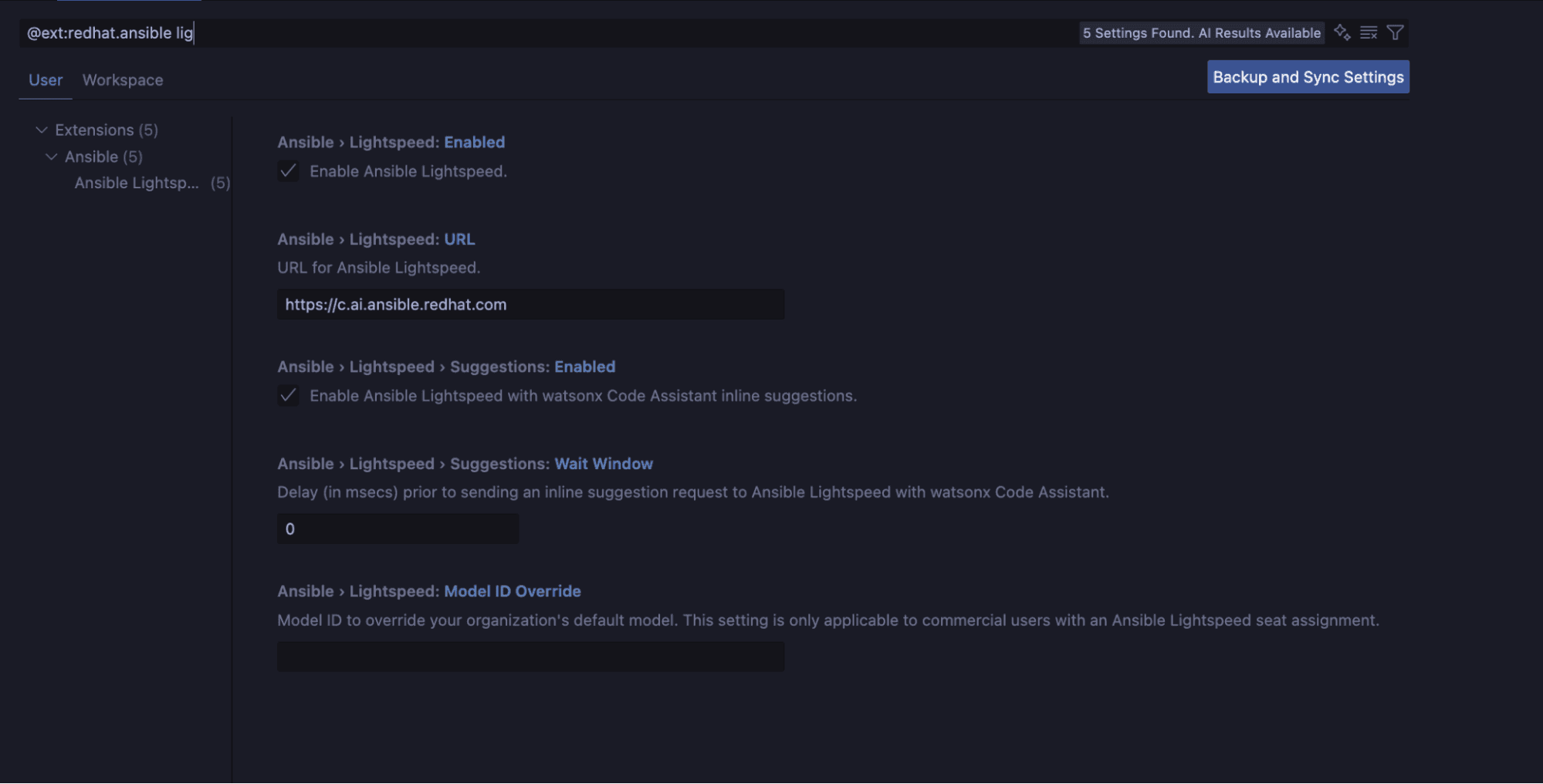Switch to the User settings tab

click(x=46, y=80)
